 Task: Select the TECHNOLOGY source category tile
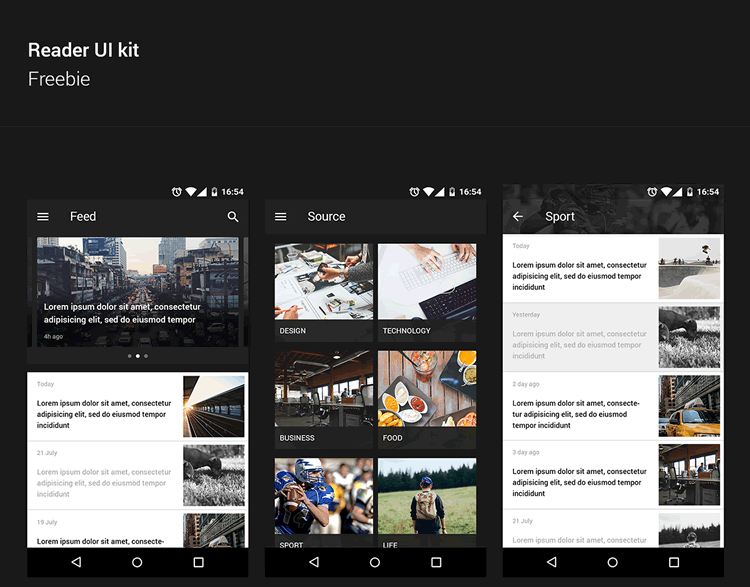tap(427, 292)
